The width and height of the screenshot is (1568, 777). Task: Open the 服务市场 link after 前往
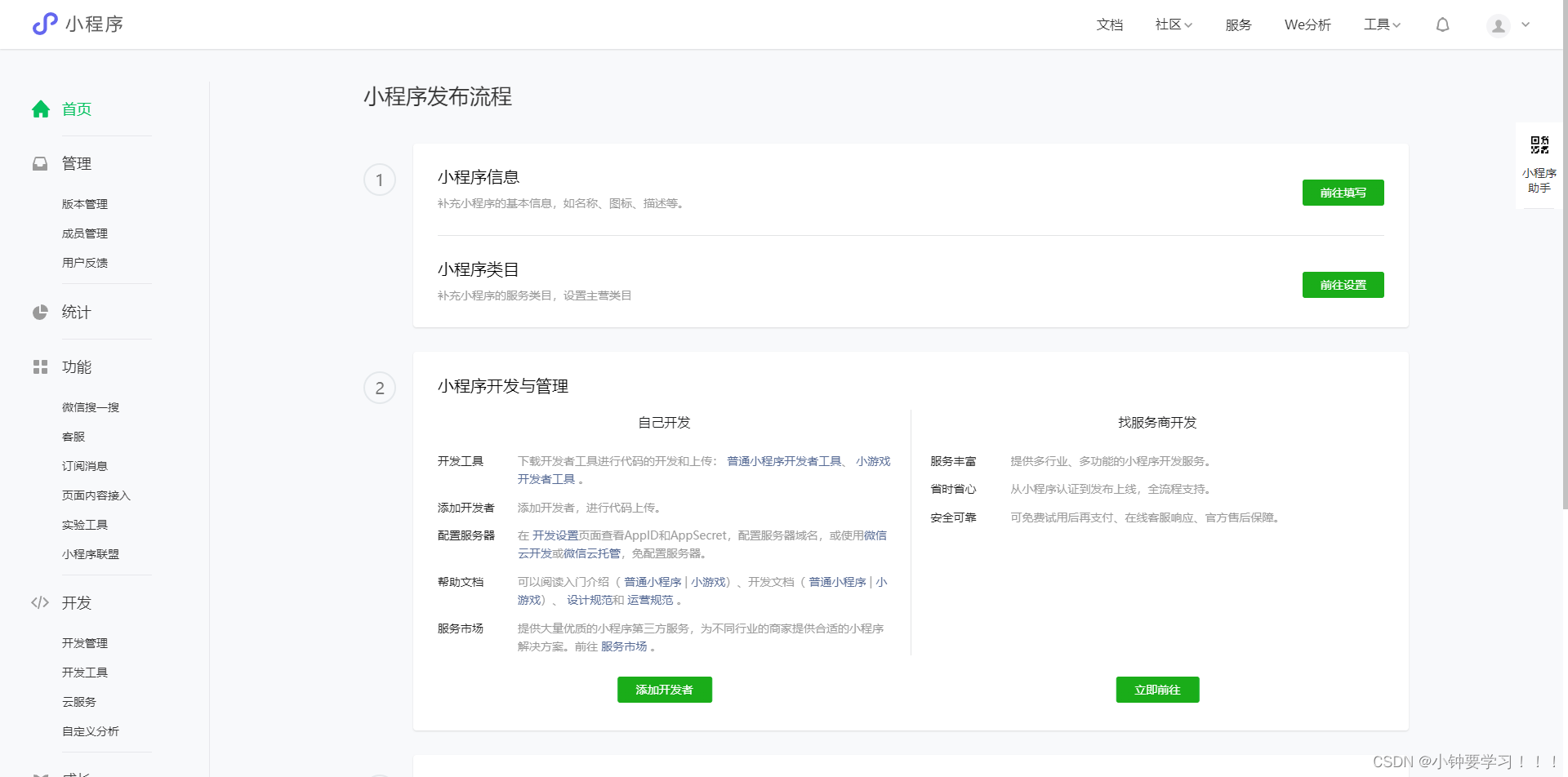pyautogui.click(x=624, y=646)
